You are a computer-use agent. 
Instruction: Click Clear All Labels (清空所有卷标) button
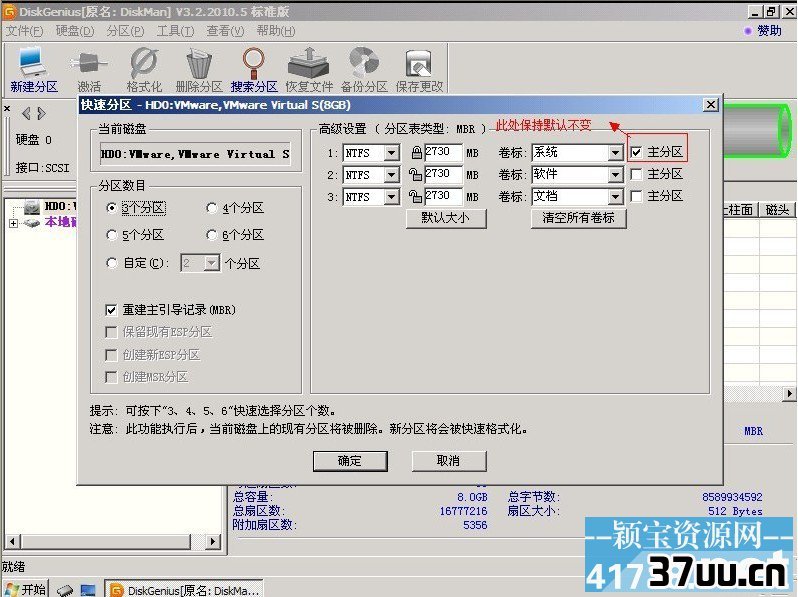coord(579,218)
